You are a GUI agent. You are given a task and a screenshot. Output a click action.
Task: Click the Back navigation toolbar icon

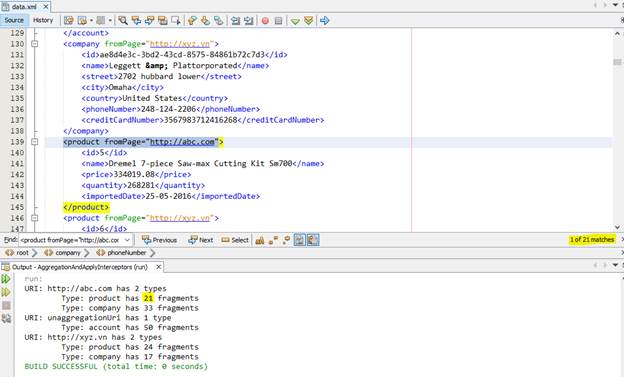[x=82, y=20]
